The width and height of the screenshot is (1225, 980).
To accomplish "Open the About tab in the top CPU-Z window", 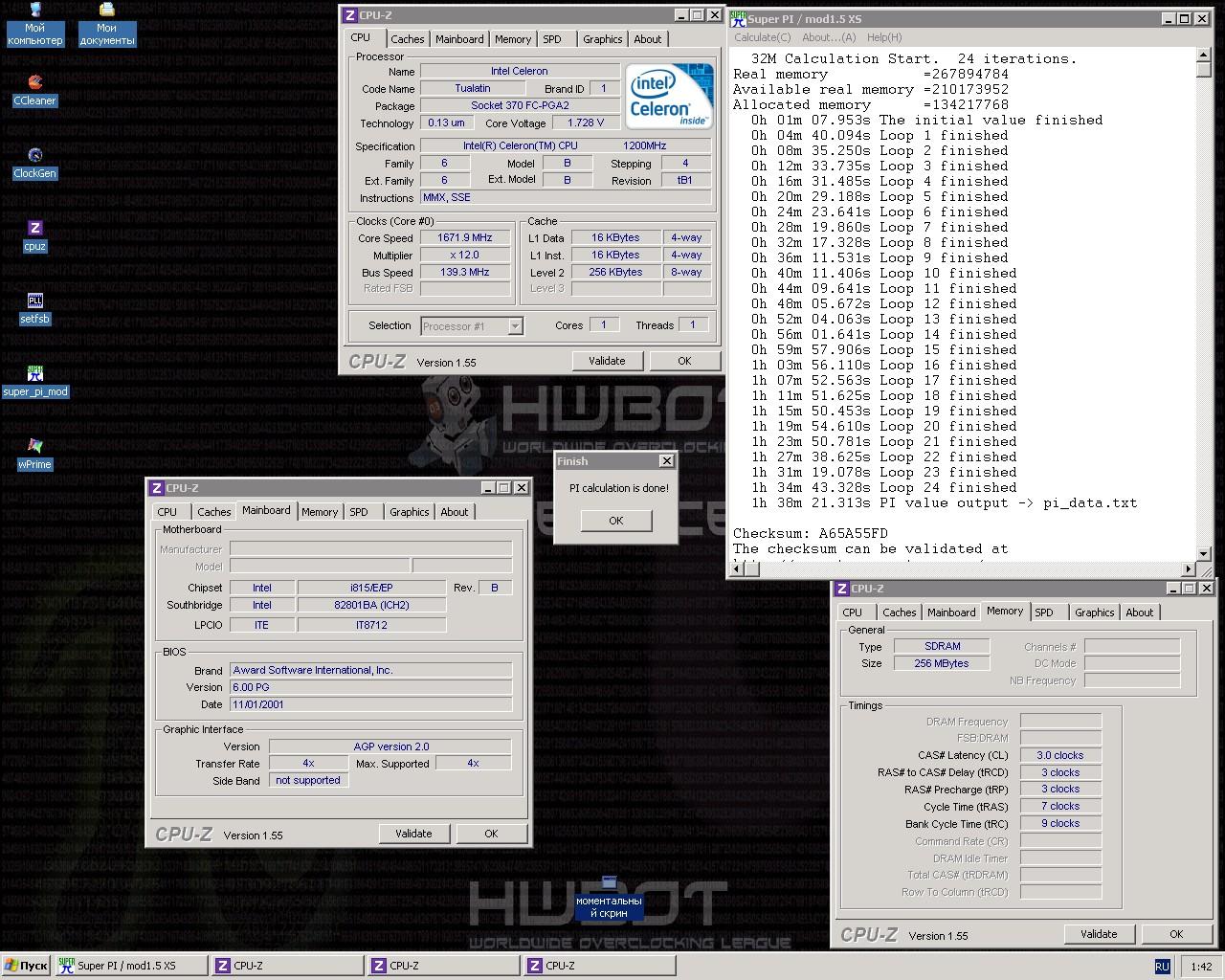I will coord(648,39).
